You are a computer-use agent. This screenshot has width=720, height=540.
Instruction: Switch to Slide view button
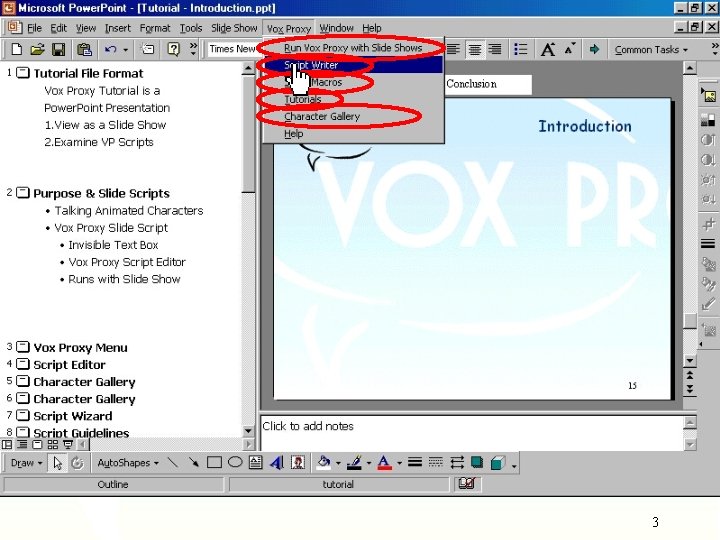point(37,444)
